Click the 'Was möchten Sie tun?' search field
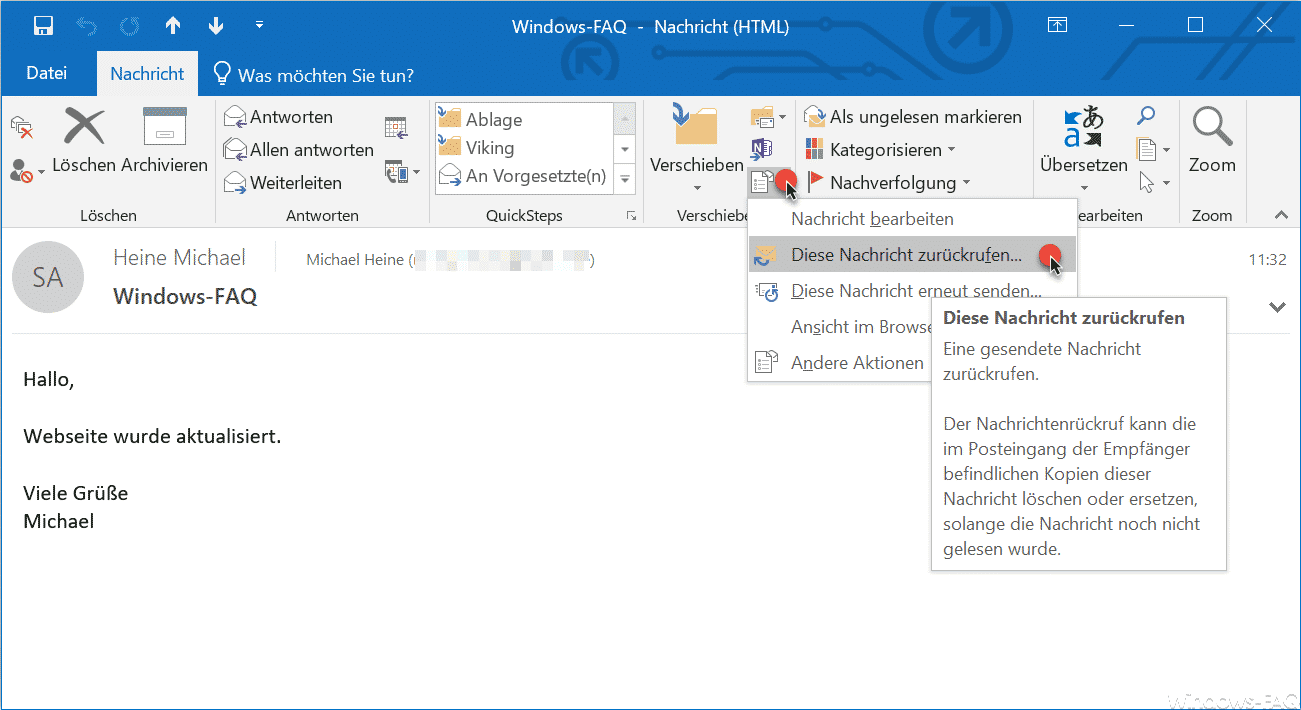This screenshot has width=1301, height=710. tap(313, 75)
